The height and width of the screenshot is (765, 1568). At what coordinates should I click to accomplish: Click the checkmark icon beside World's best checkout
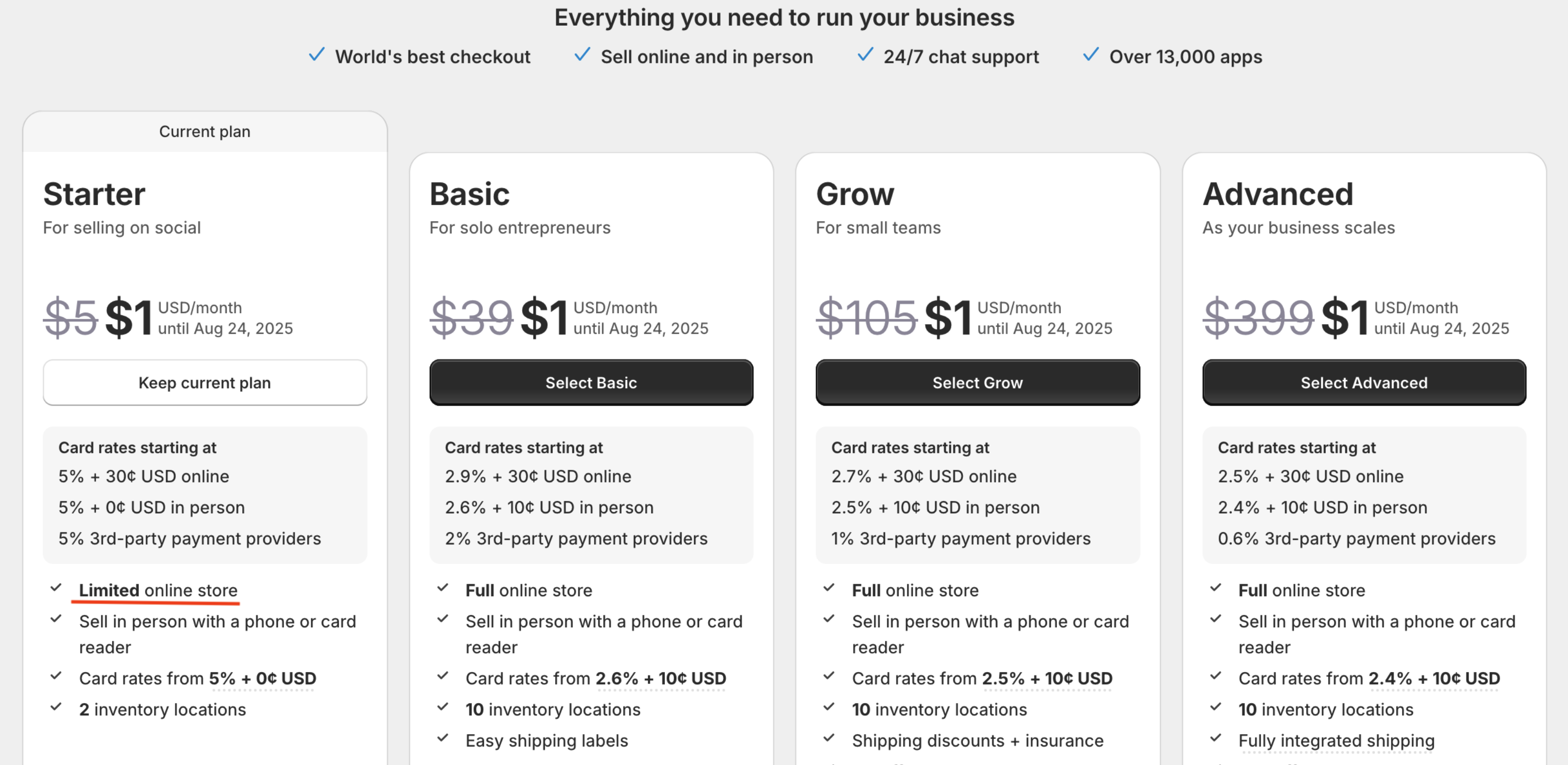317,55
